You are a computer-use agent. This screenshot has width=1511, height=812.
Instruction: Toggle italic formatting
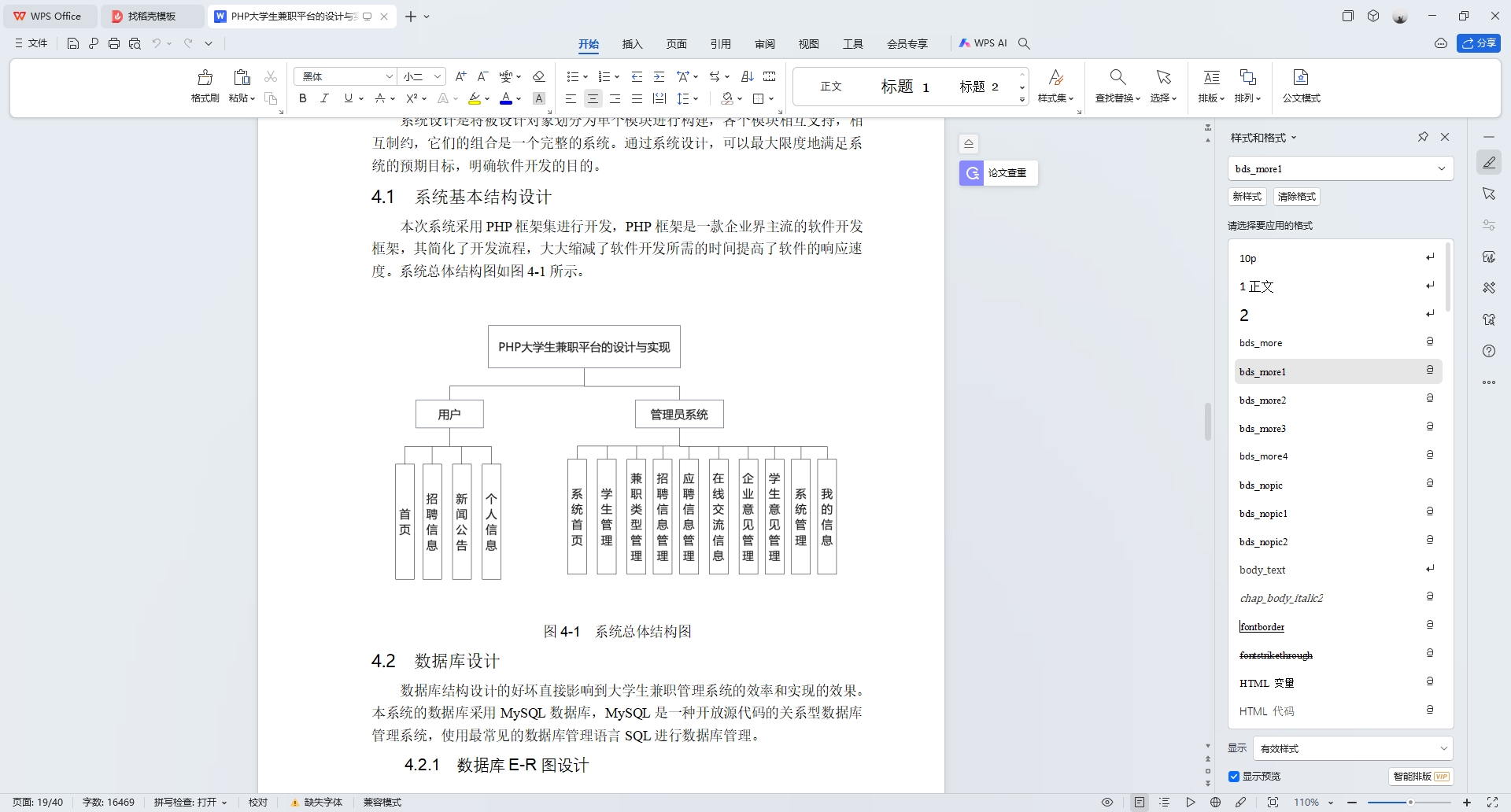[324, 98]
